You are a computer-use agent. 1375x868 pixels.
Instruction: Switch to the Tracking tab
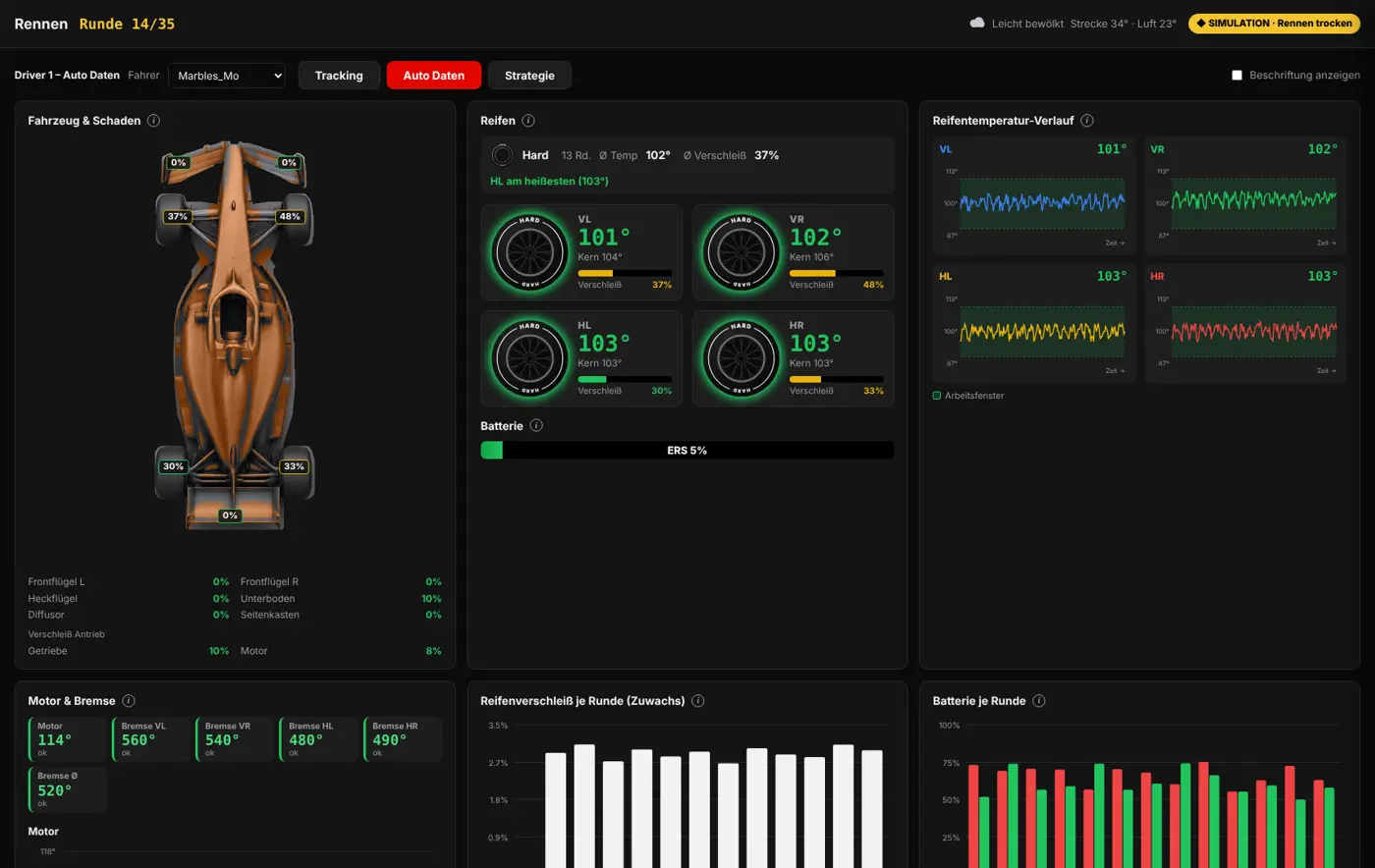pos(339,76)
